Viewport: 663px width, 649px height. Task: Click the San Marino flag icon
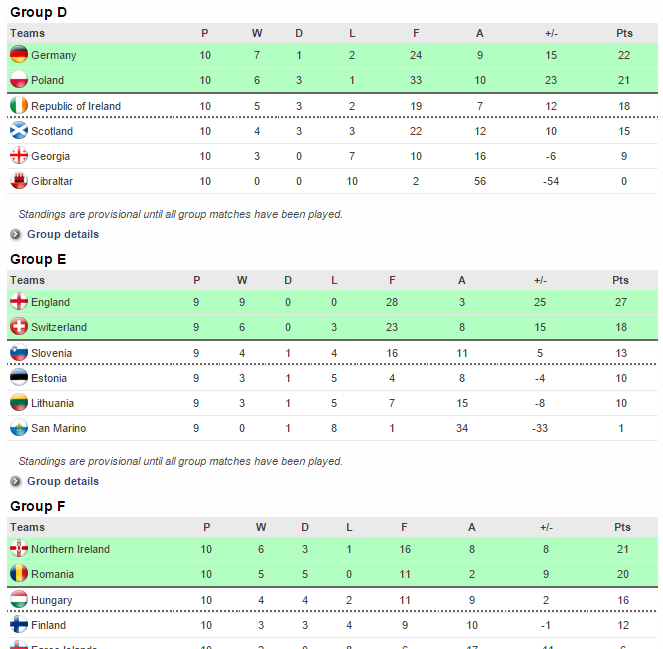coord(18,428)
